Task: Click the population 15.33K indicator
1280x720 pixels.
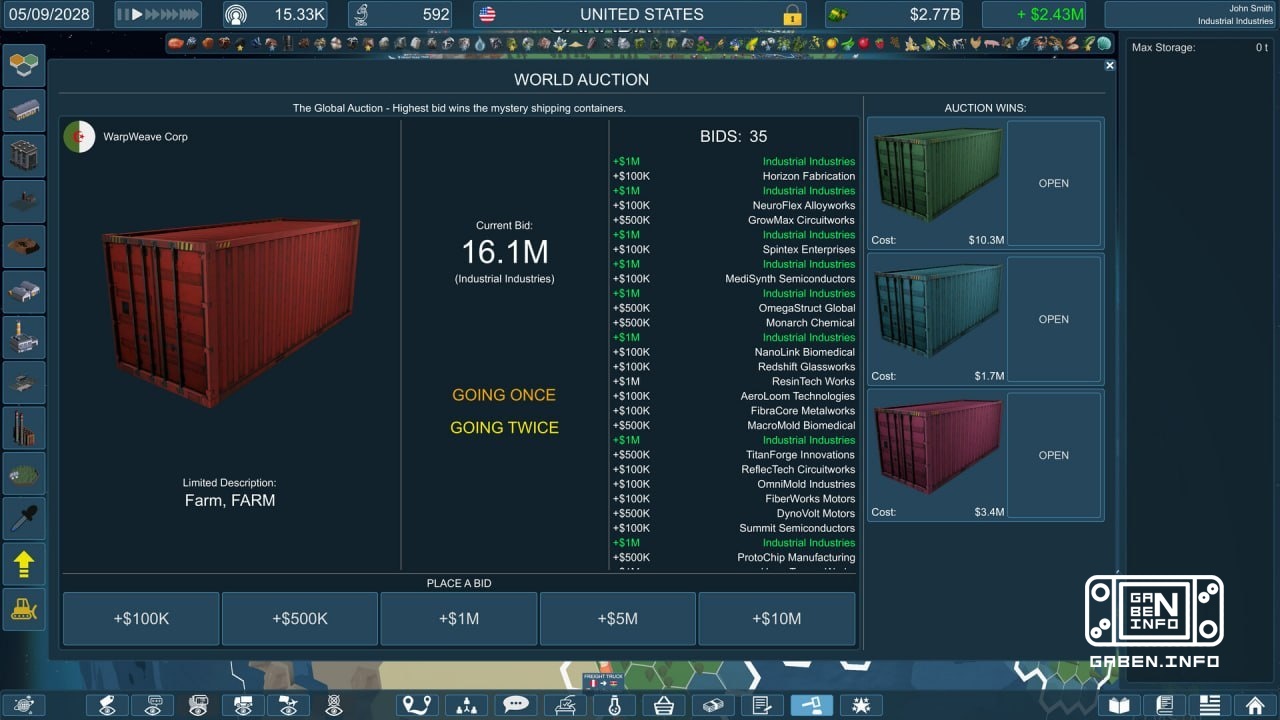Action: [x=277, y=15]
